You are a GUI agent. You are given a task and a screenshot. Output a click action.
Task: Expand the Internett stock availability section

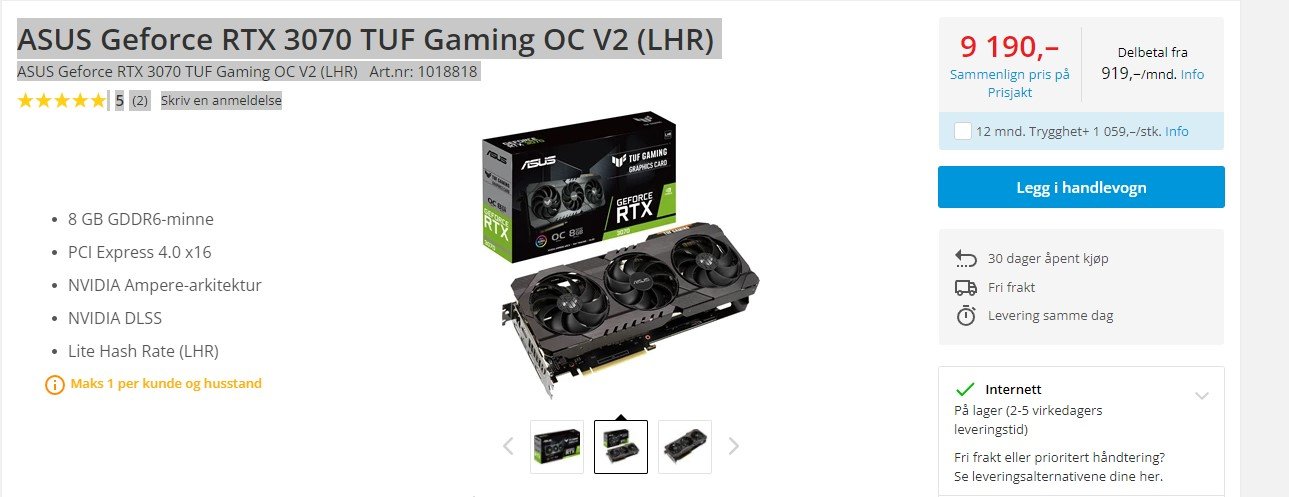1202,396
